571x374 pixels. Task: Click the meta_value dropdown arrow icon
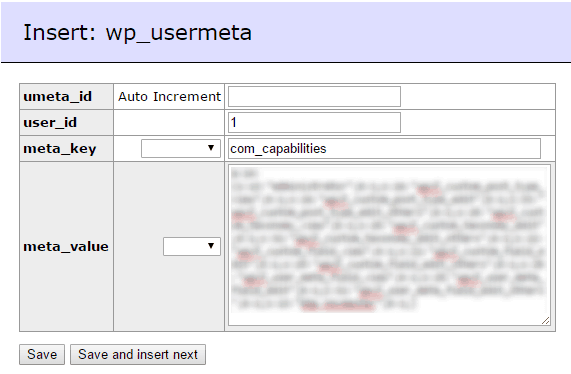[210, 246]
